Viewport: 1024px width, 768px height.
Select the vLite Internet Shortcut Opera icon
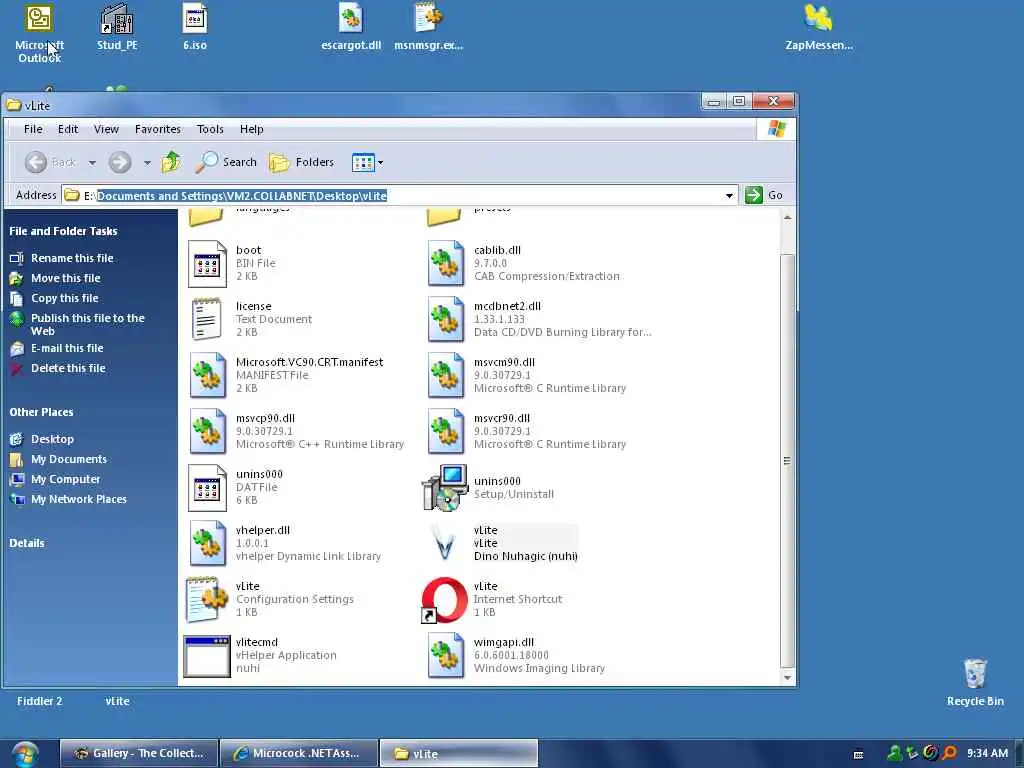point(444,600)
